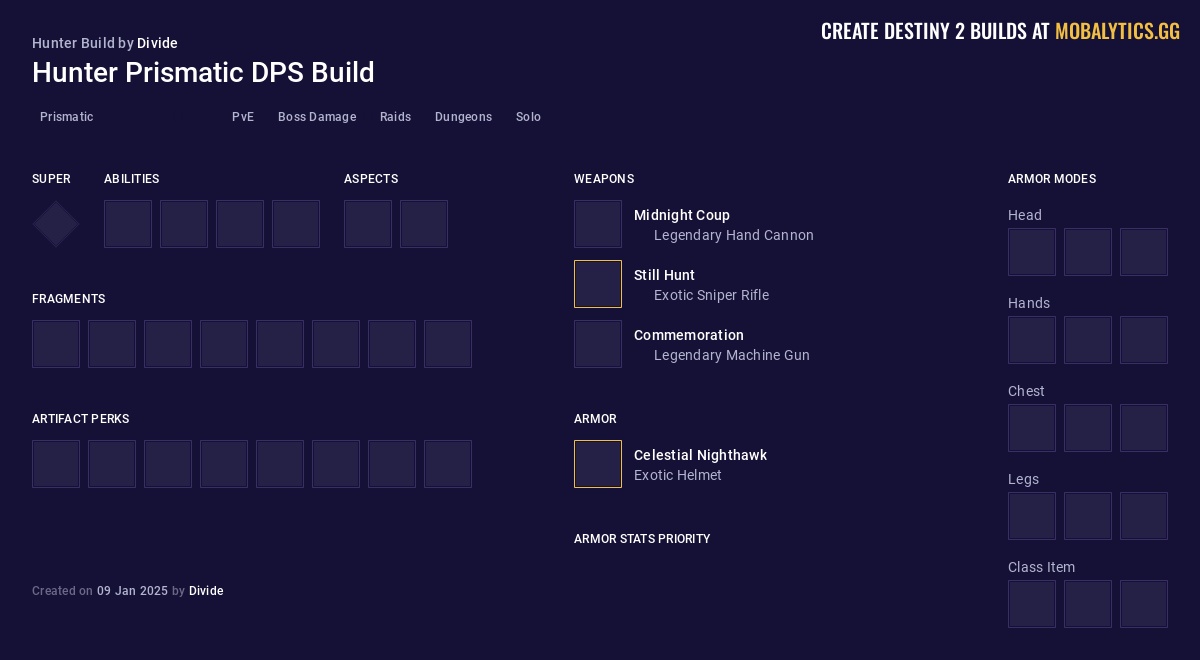Screen dimensions: 1200x660
Task: Click the Armor Stats Priority heading
Action: [642, 539]
